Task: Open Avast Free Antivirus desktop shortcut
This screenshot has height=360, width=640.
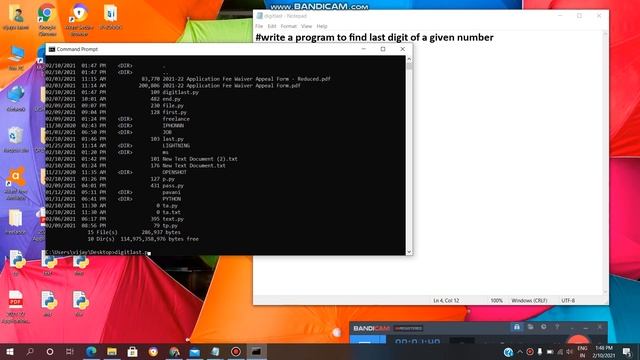Action: 16,183
